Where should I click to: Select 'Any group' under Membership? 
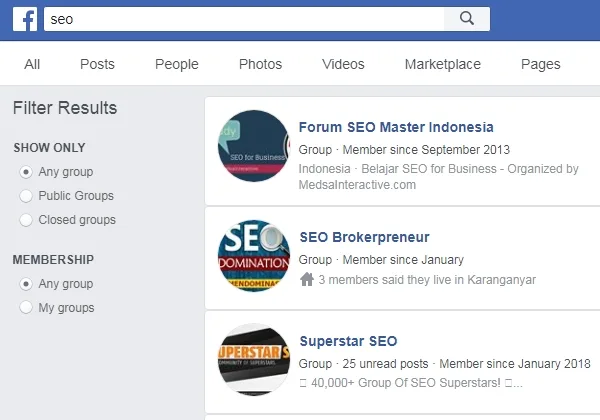(x=26, y=284)
